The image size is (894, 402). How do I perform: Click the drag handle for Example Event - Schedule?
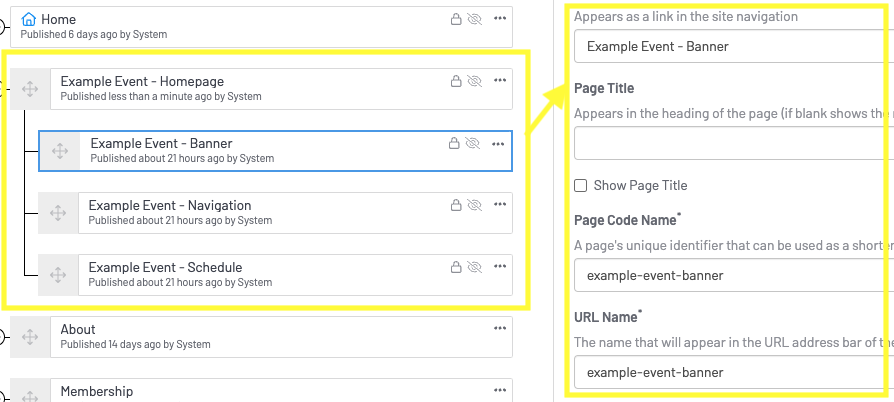click(x=58, y=275)
